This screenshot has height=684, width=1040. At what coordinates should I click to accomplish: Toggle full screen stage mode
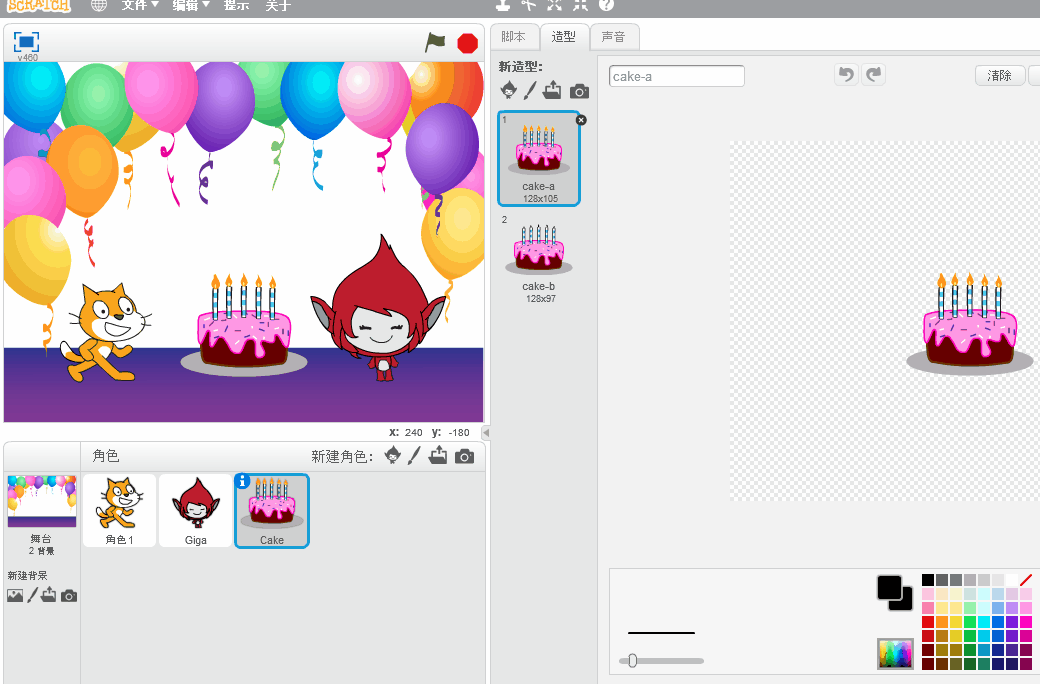pyautogui.click(x=27, y=42)
